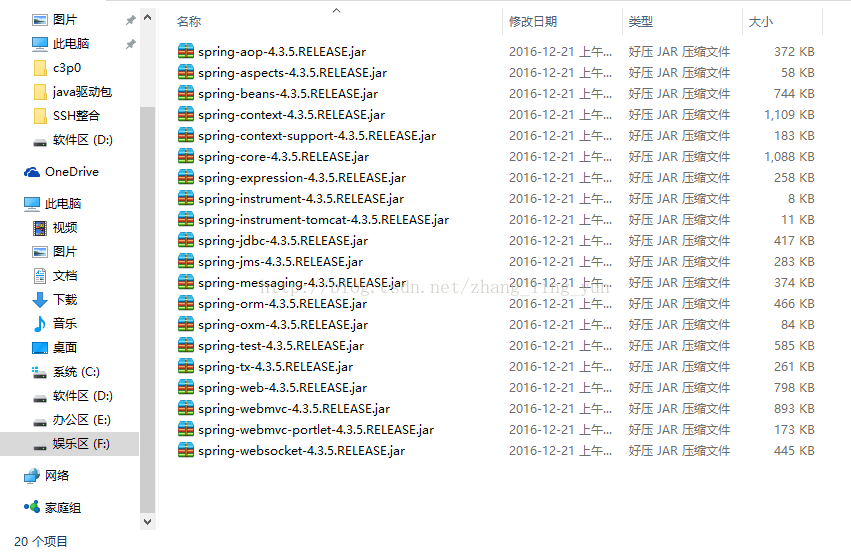Sort files by 名称 column header
The height and width of the screenshot is (552, 851).
point(188,22)
